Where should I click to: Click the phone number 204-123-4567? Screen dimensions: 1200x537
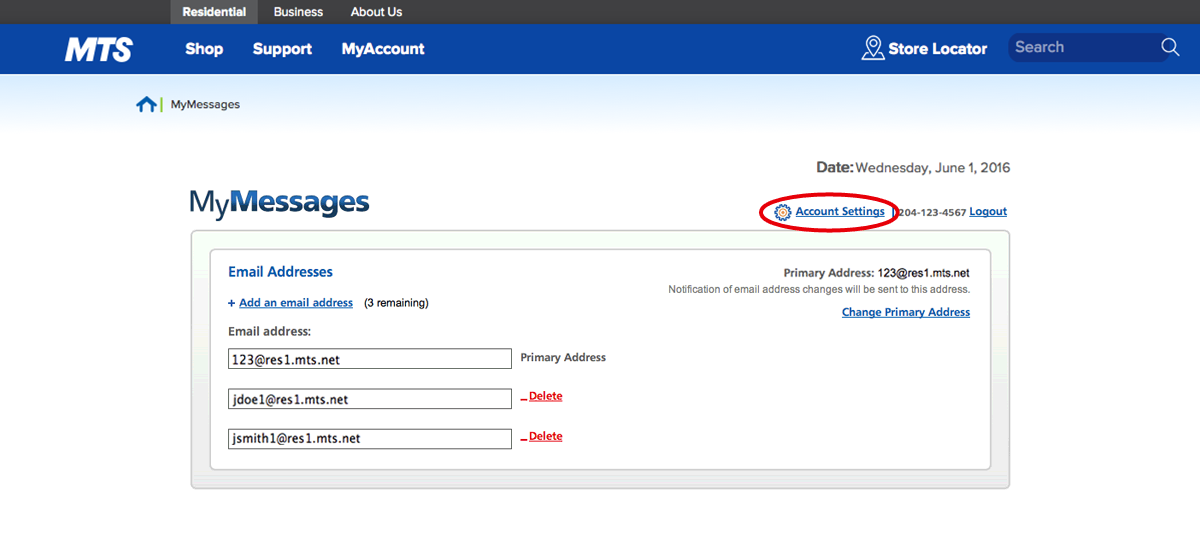tap(932, 212)
